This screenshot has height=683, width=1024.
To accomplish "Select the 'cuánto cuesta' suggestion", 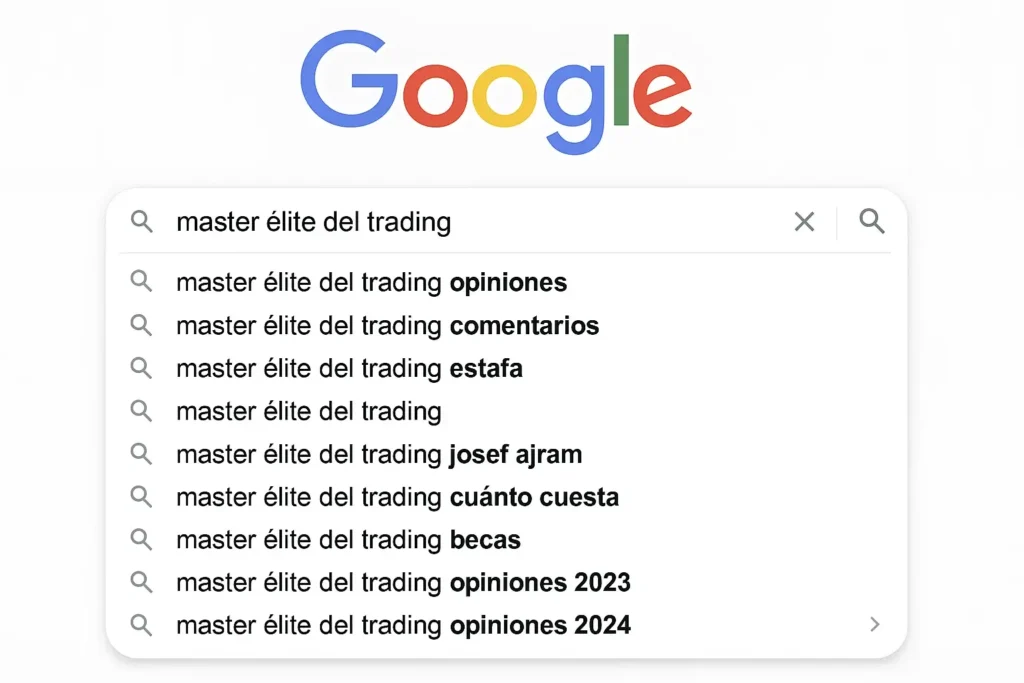I will click(397, 498).
